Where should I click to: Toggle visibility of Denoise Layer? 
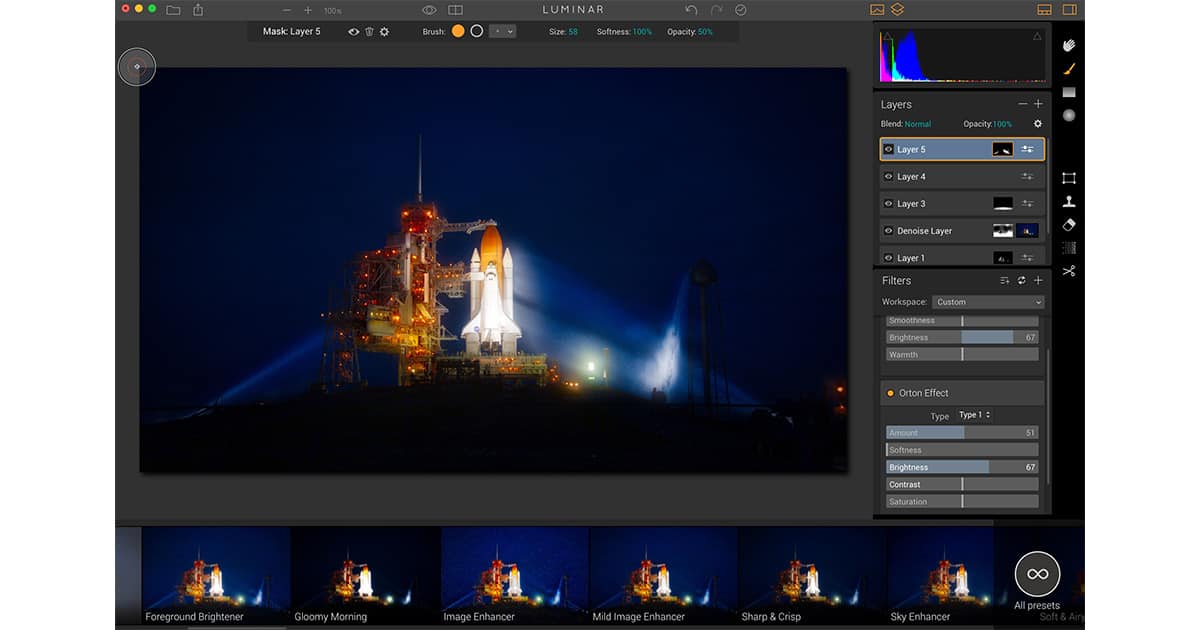point(888,231)
